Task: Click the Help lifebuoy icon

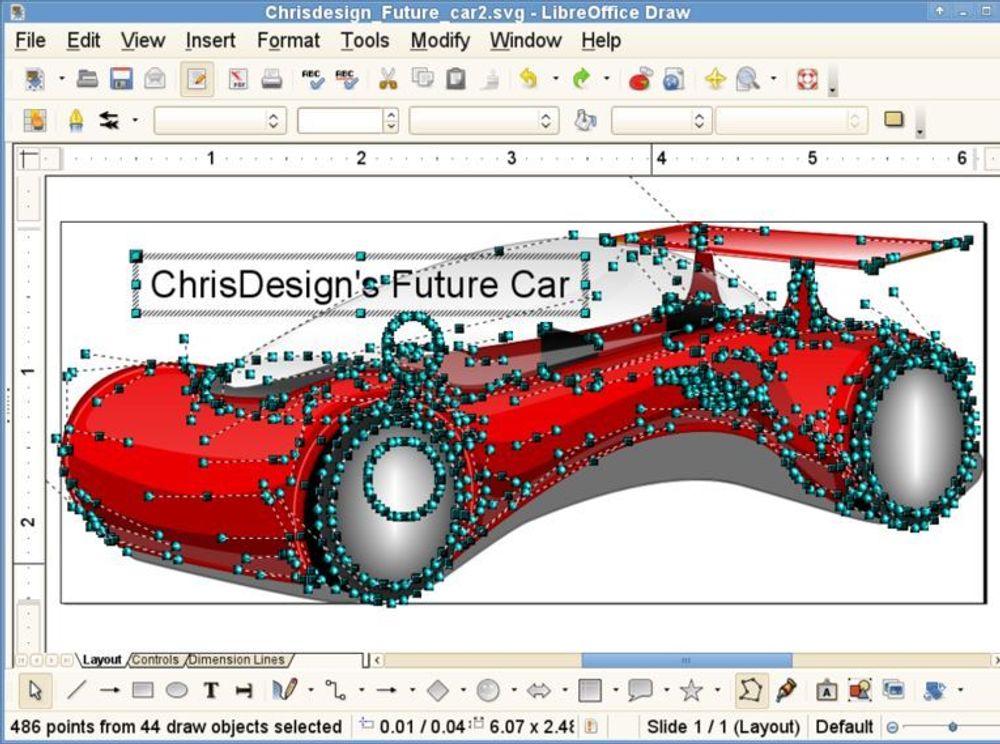Action: coord(807,79)
